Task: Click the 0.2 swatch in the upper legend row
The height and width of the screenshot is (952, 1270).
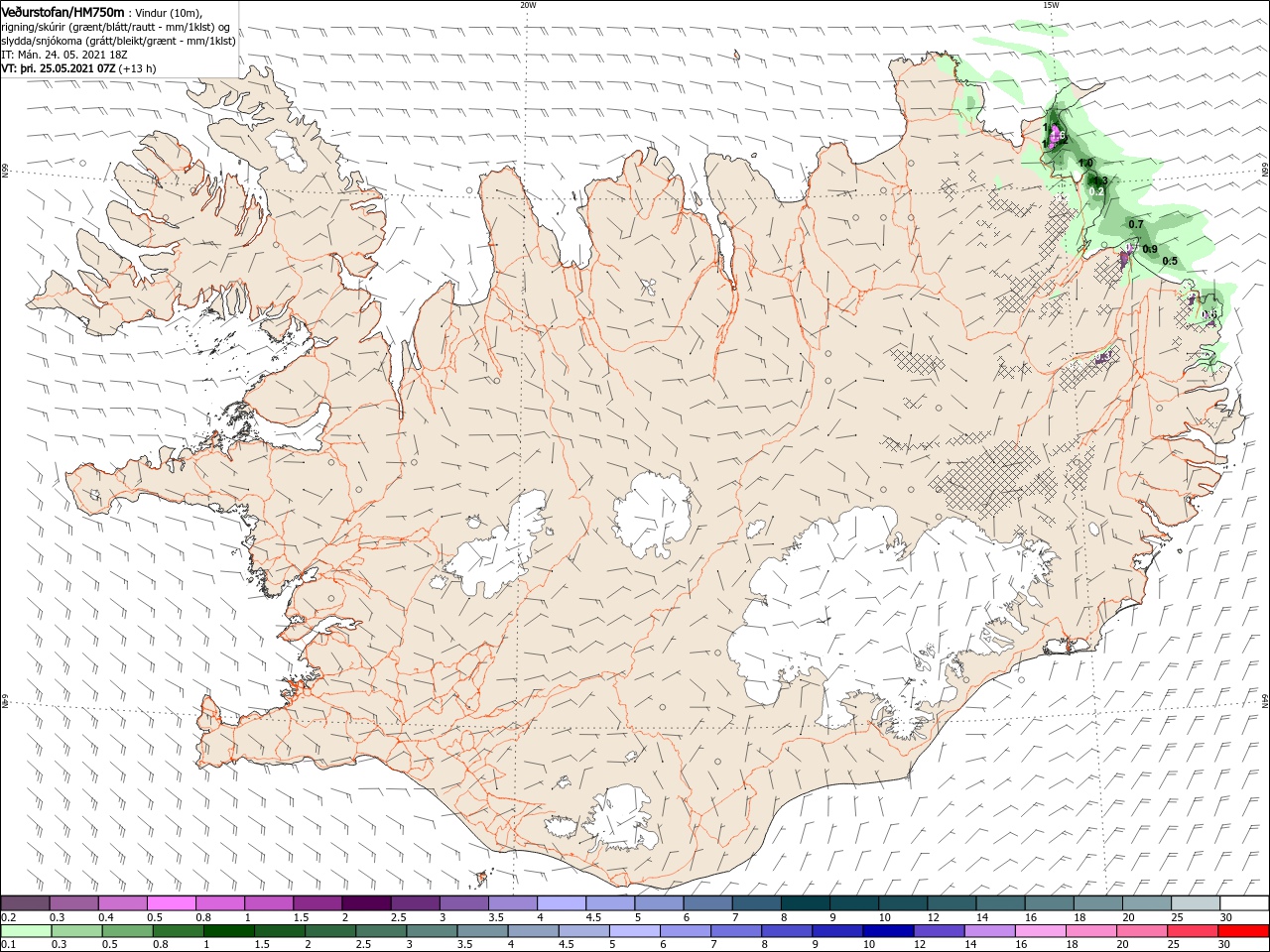Action: click(x=26, y=903)
